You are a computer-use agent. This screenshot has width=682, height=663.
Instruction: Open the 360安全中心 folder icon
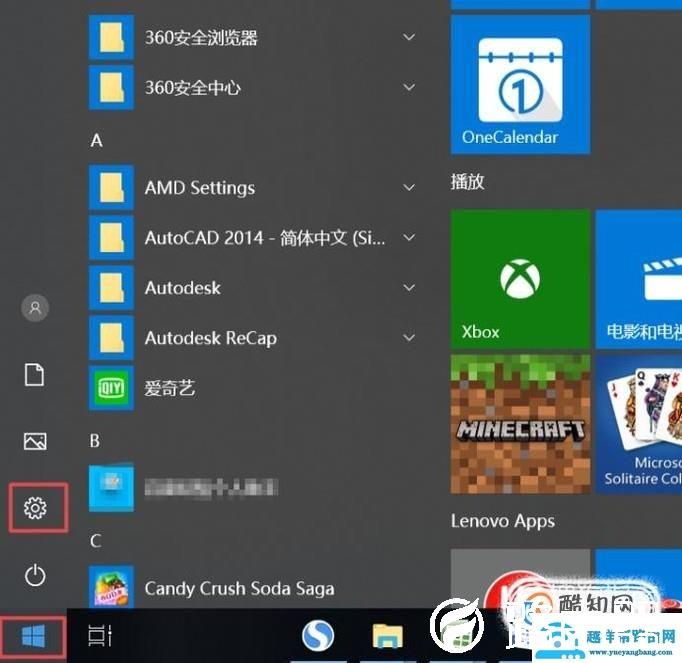(x=111, y=87)
